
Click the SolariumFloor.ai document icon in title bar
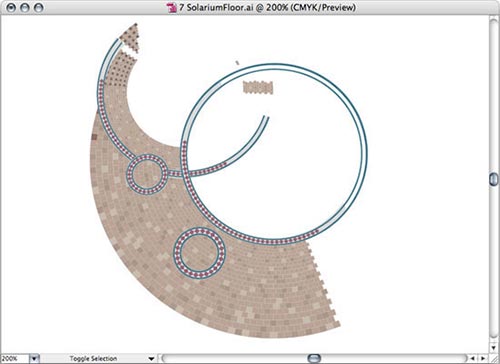tap(172, 7)
